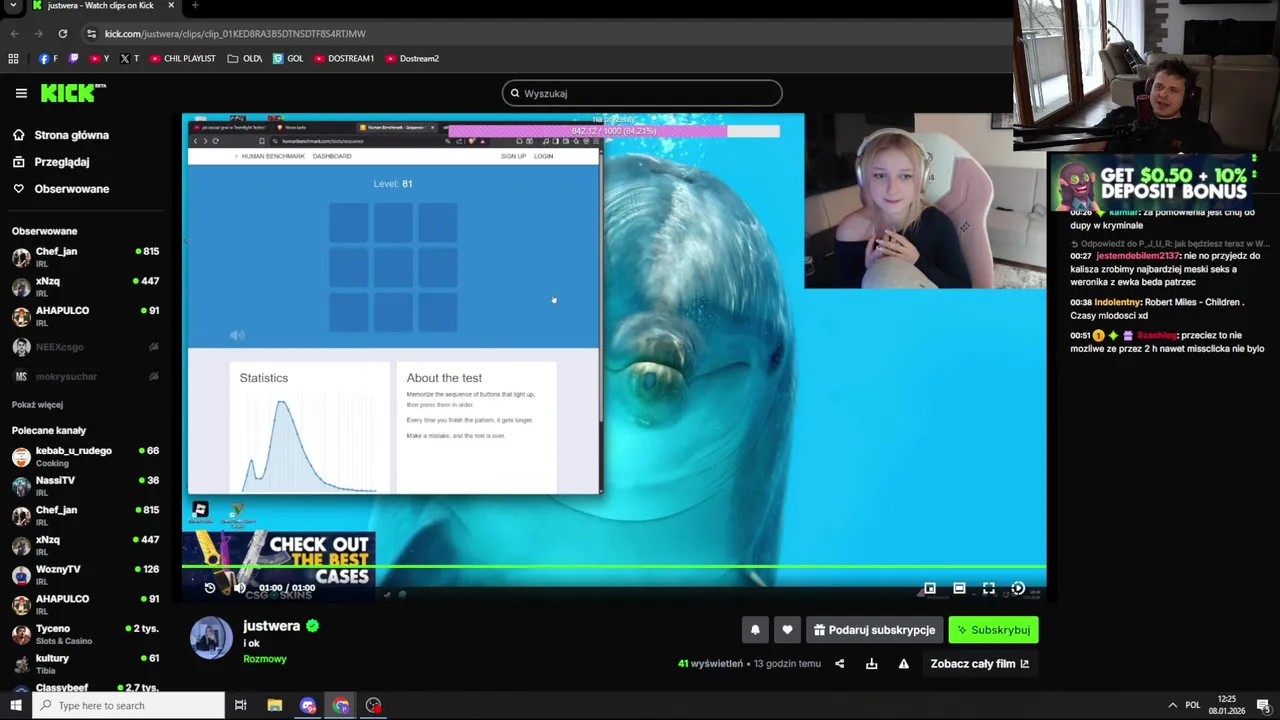Open Zobacz cały film link
This screenshot has height=720, width=1280.
click(x=979, y=664)
